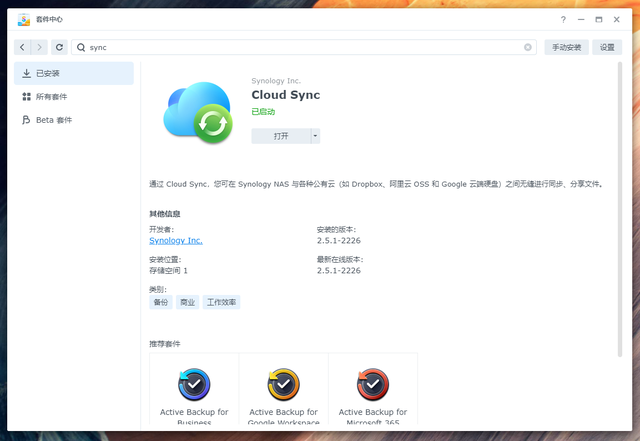
Task: Click the 商业 category tag
Action: [x=187, y=302]
